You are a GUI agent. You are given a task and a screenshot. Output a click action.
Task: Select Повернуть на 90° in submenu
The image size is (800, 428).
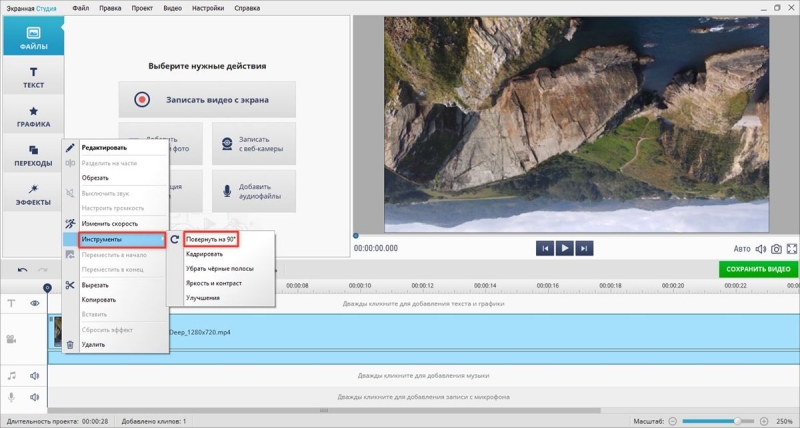(x=211, y=239)
